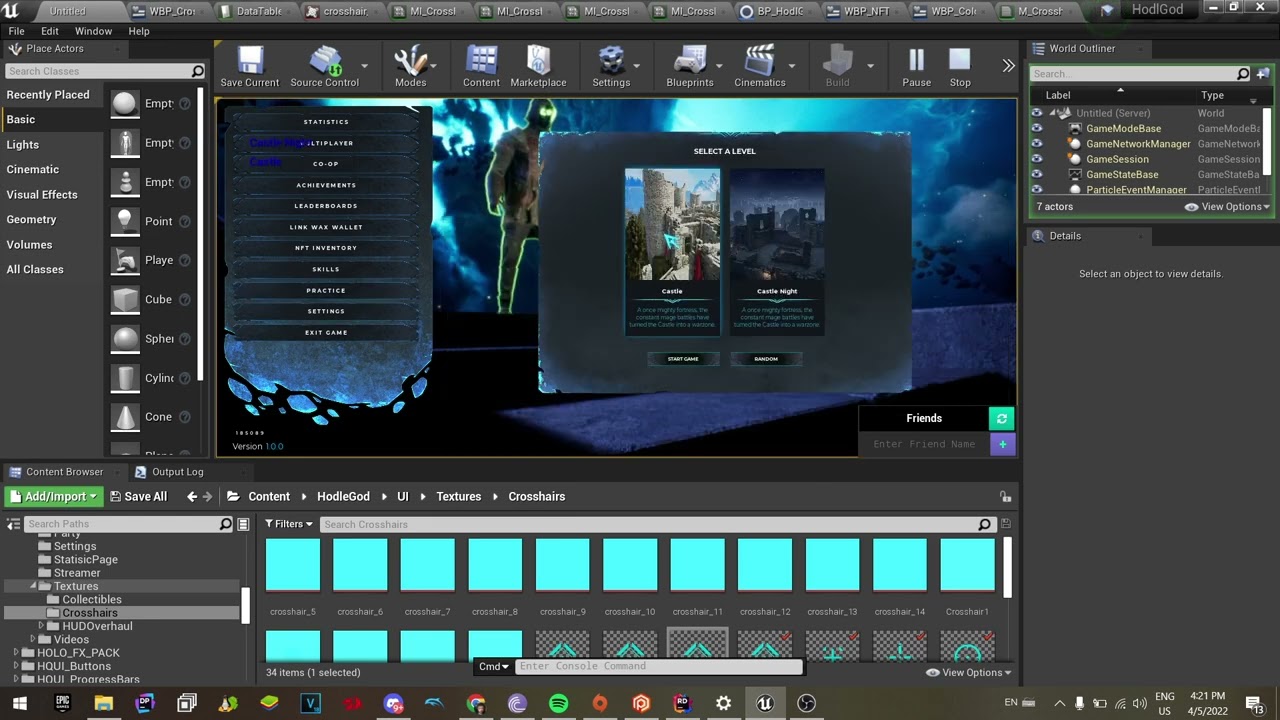Viewport: 1280px width, 720px height.
Task: Click the RANDOM level button
Action: click(766, 359)
